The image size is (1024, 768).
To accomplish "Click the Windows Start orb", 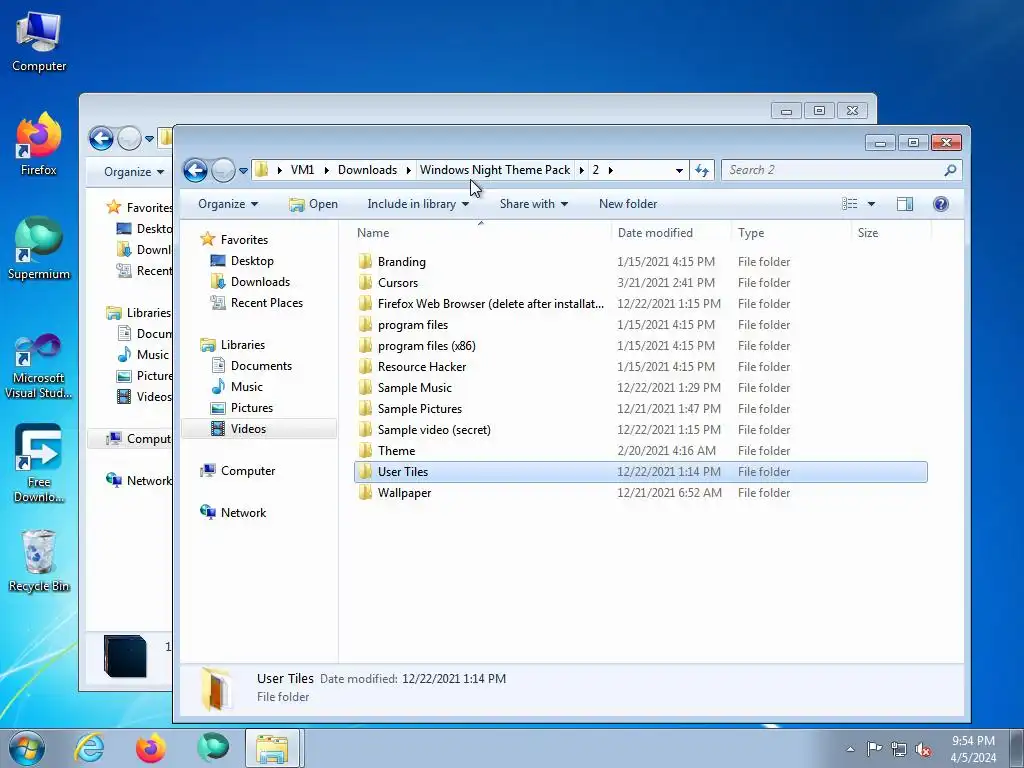I will coord(27,748).
